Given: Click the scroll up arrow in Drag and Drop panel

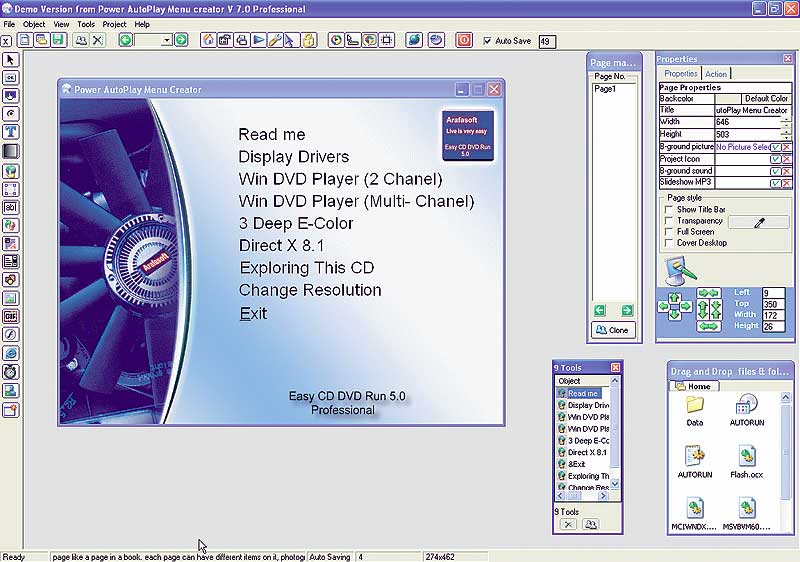Looking at the screenshot, I should click(x=786, y=397).
